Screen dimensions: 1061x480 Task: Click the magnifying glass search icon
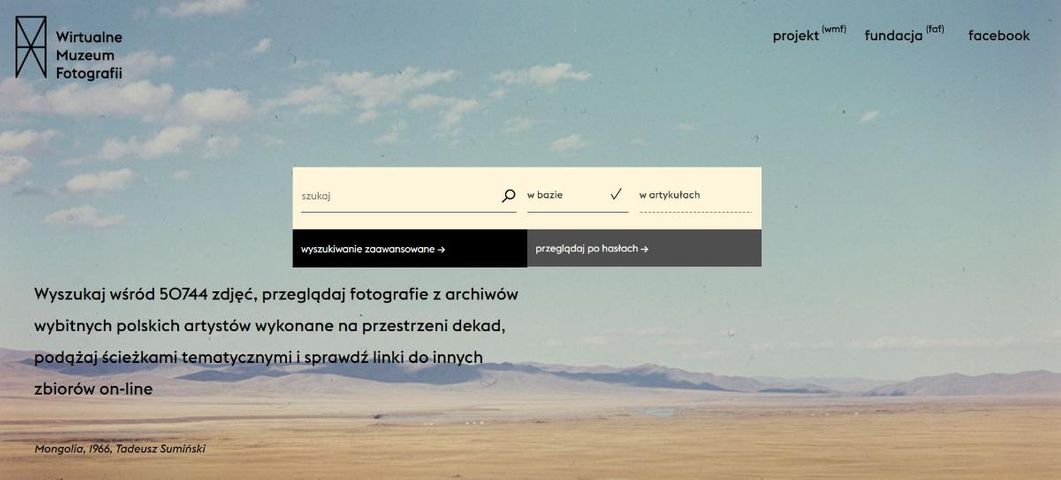click(x=508, y=196)
